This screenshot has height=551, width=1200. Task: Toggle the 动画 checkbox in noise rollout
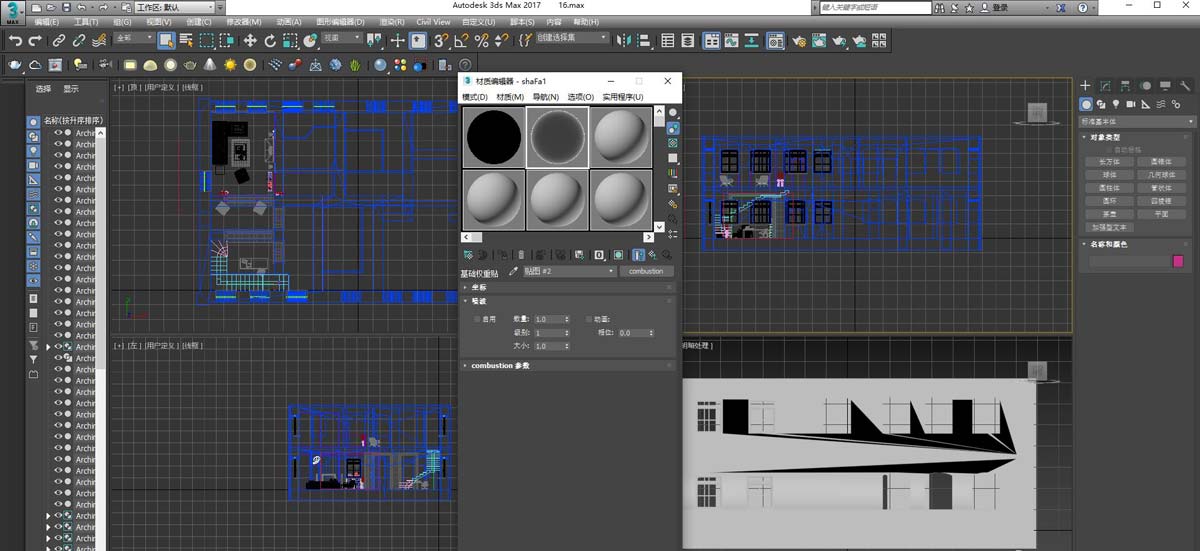pos(590,319)
